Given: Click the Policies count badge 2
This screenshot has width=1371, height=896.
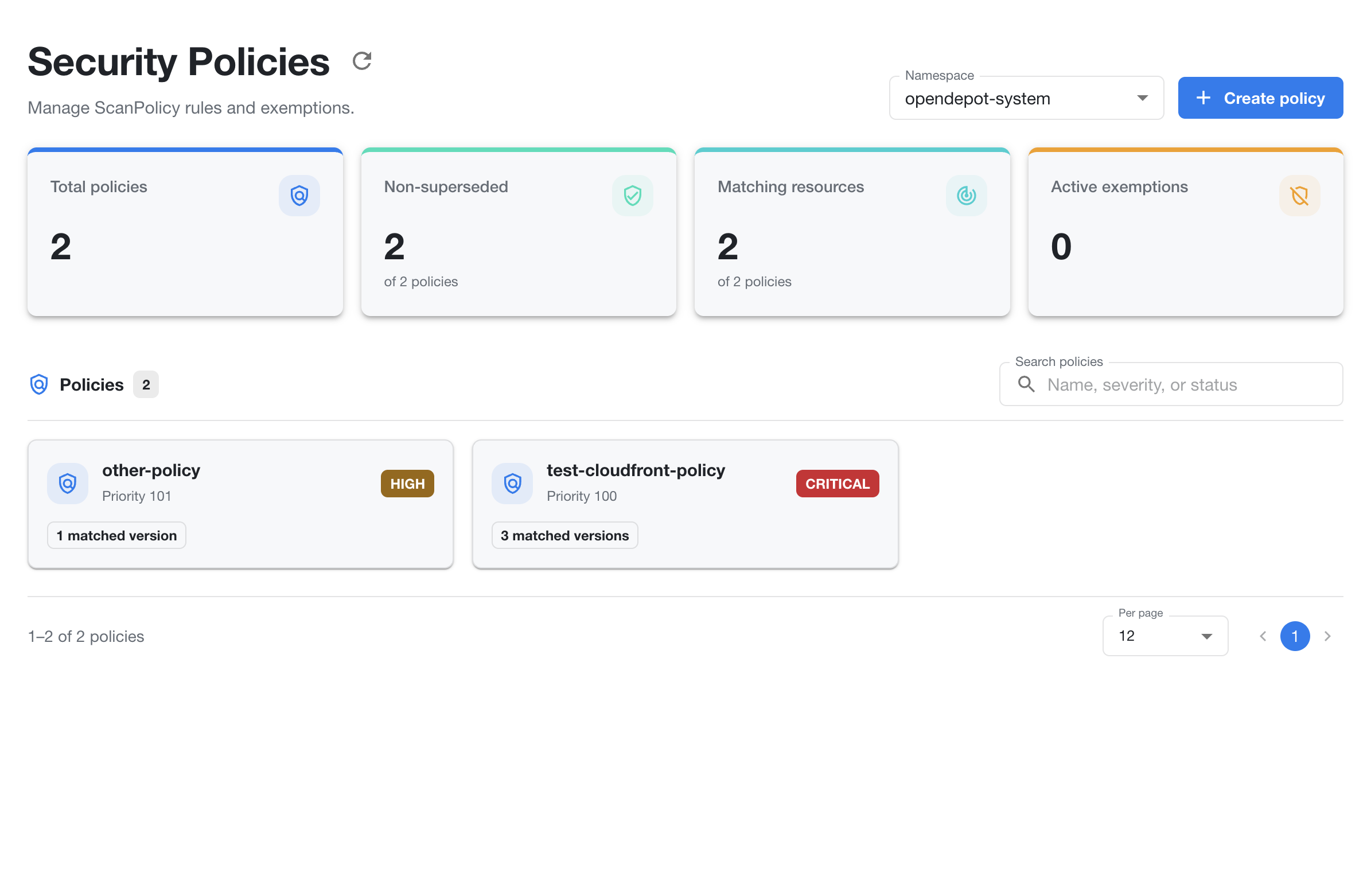Looking at the screenshot, I should click(146, 384).
